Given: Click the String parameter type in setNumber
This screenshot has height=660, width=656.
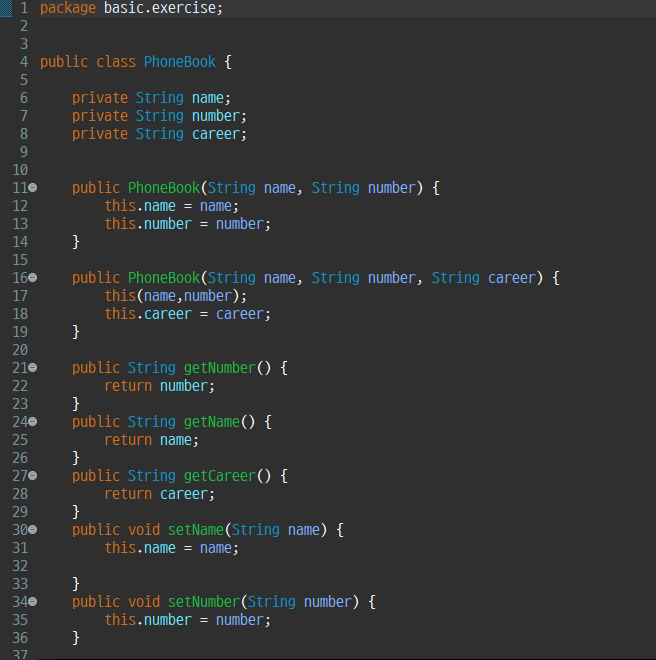Looking at the screenshot, I should 272,602.
